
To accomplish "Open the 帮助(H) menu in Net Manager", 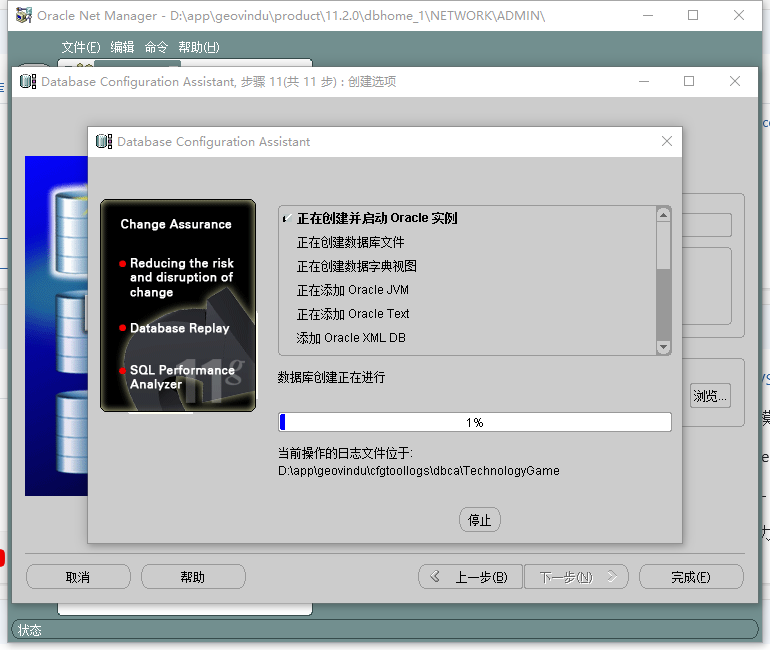I will pyautogui.click(x=199, y=47).
